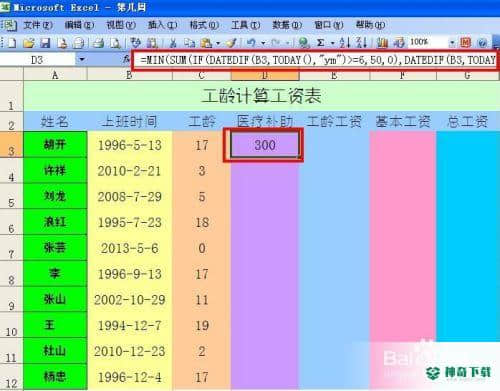The height and width of the screenshot is (391, 500).
Task: Click the Print icon in toolbar
Action: 98,43
